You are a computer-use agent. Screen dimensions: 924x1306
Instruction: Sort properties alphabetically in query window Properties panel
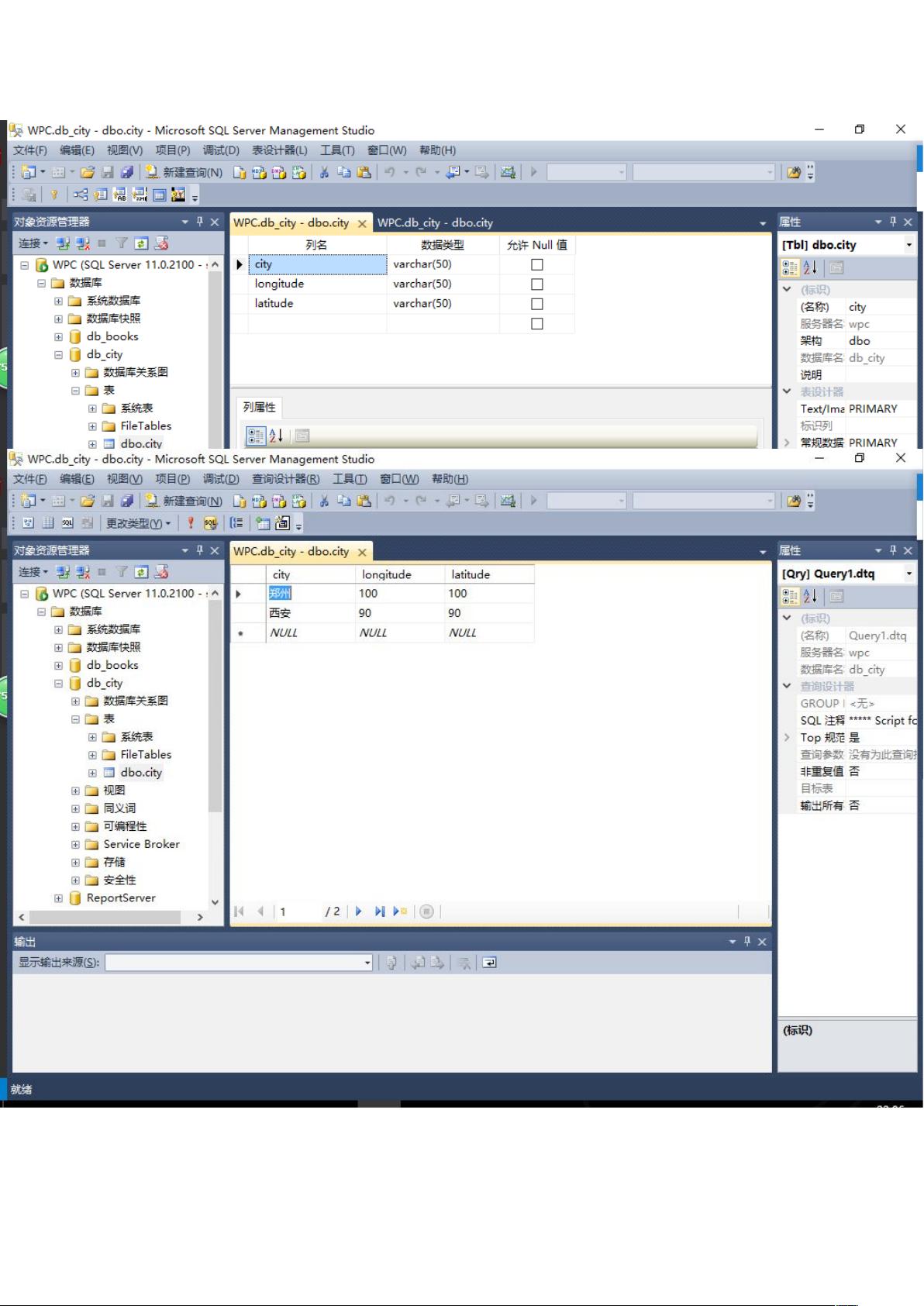810,596
